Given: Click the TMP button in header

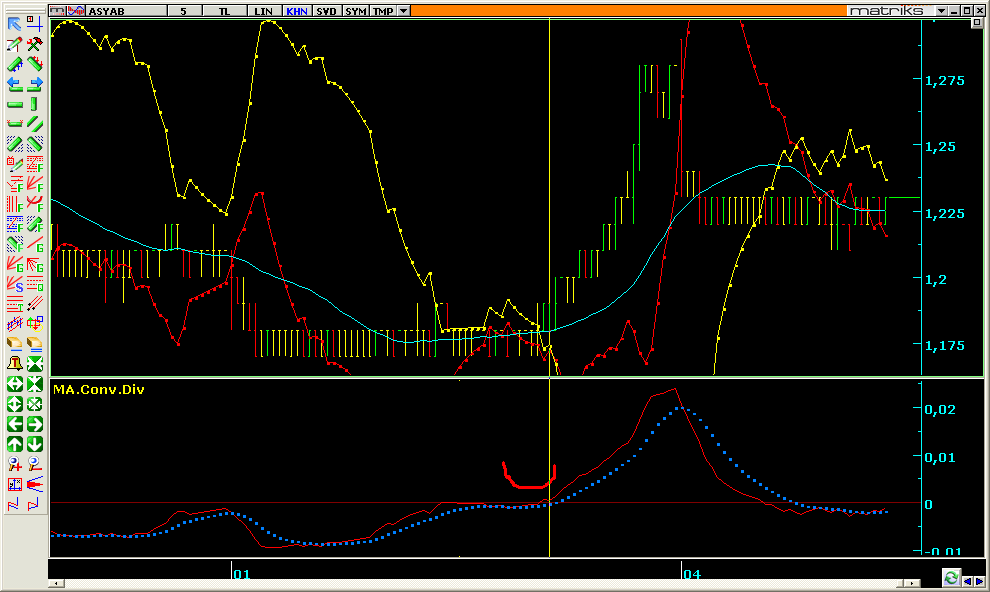Looking at the screenshot, I should click(x=382, y=10).
